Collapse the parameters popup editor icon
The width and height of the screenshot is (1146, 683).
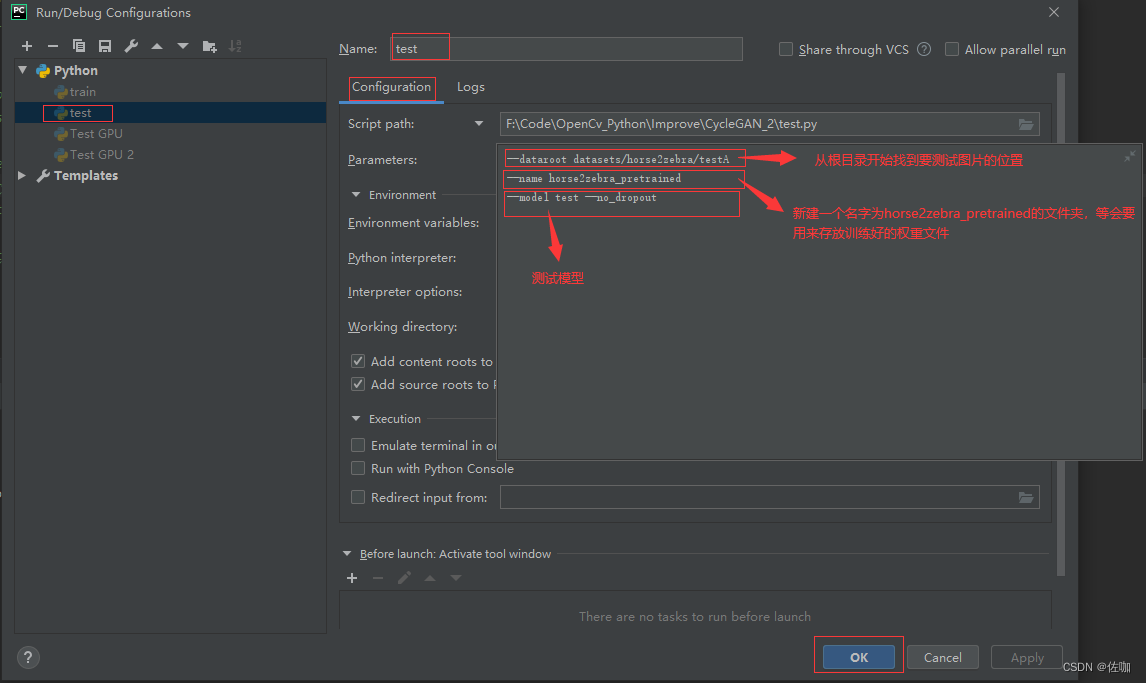tap(1129, 156)
